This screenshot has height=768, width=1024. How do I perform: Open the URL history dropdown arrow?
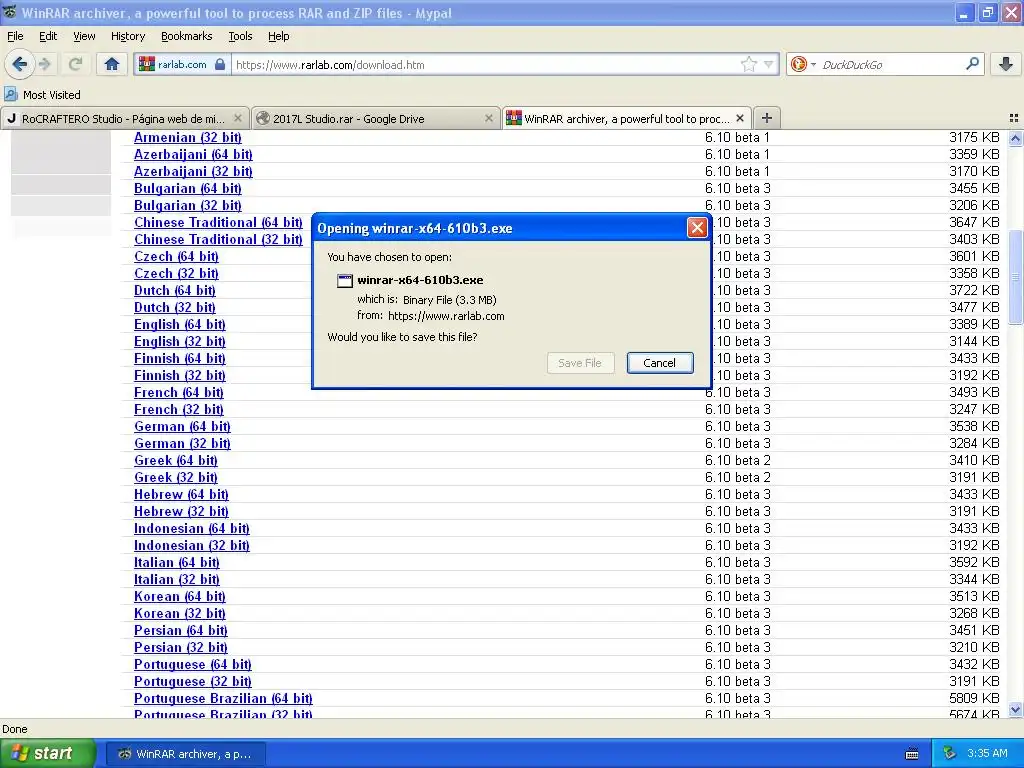pos(769,64)
